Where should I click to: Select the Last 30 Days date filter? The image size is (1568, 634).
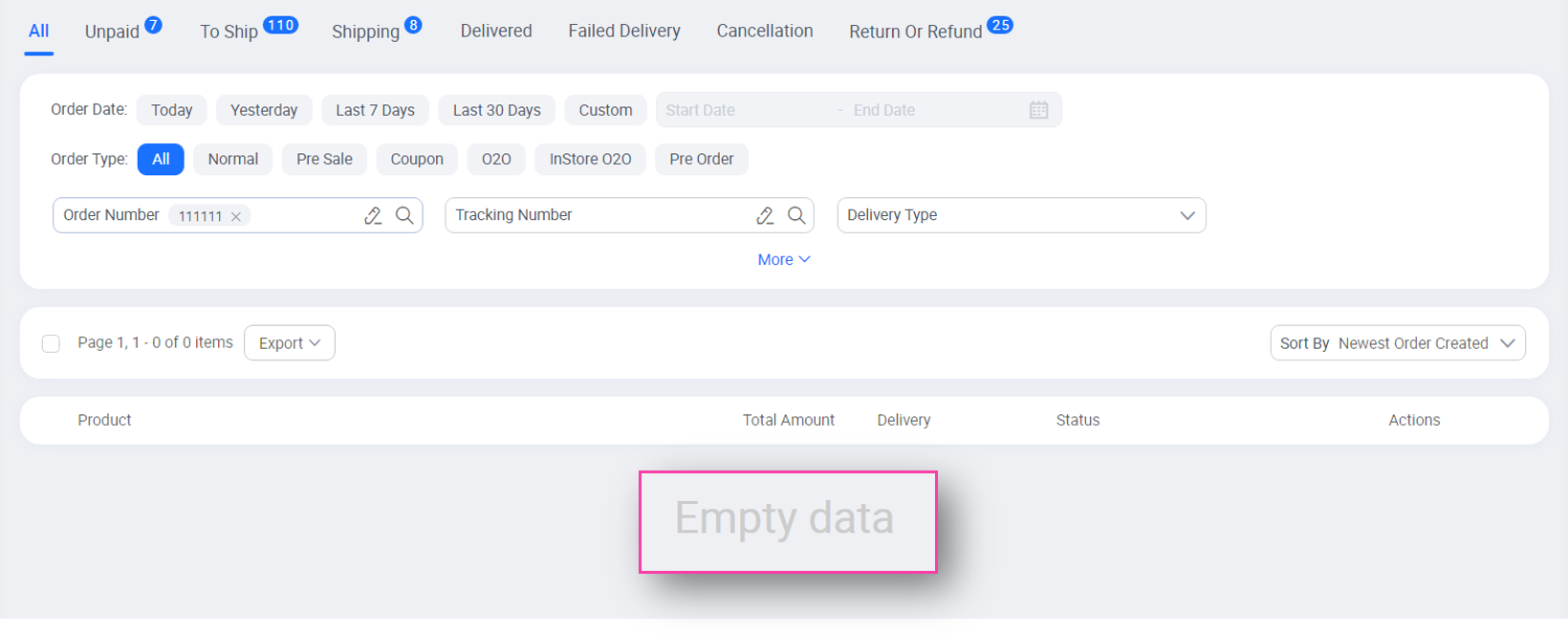(x=496, y=110)
